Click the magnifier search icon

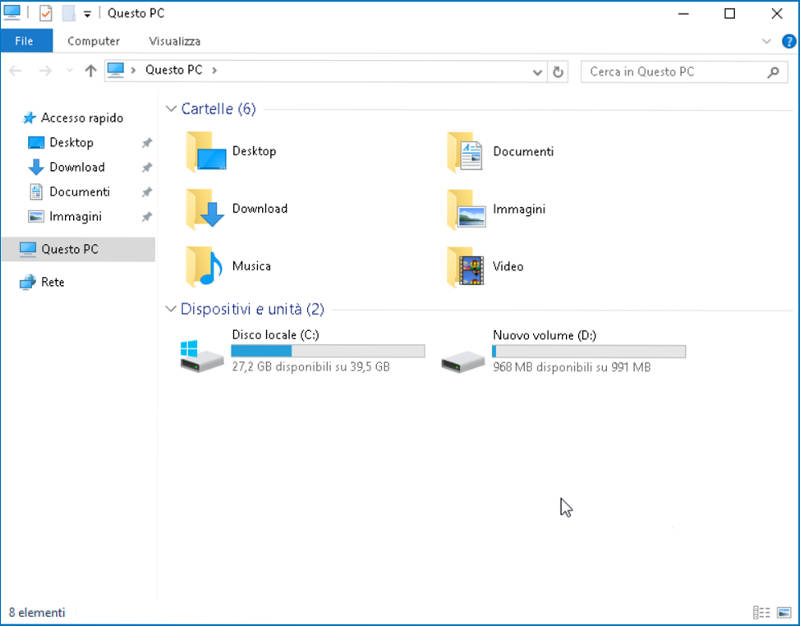pos(773,72)
